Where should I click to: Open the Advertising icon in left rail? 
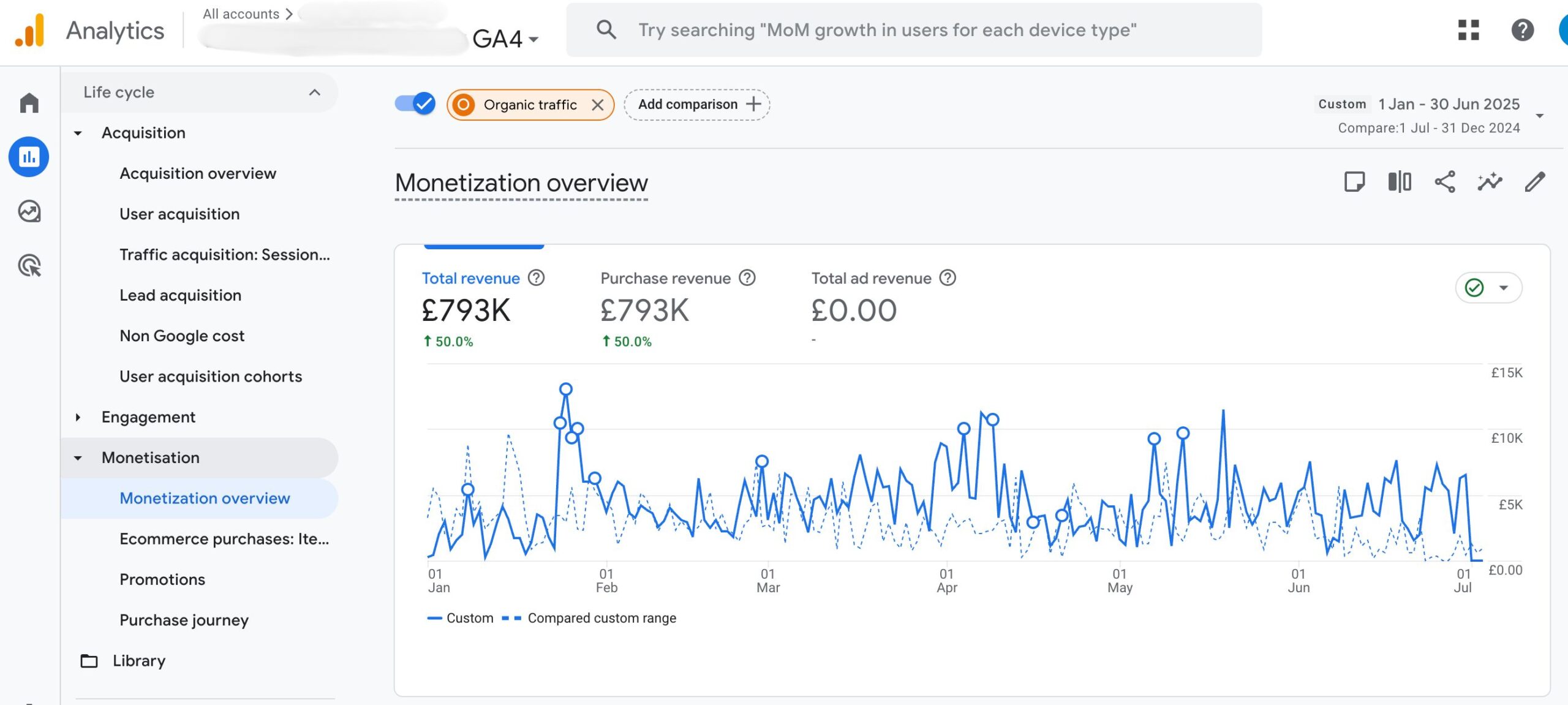click(x=29, y=266)
